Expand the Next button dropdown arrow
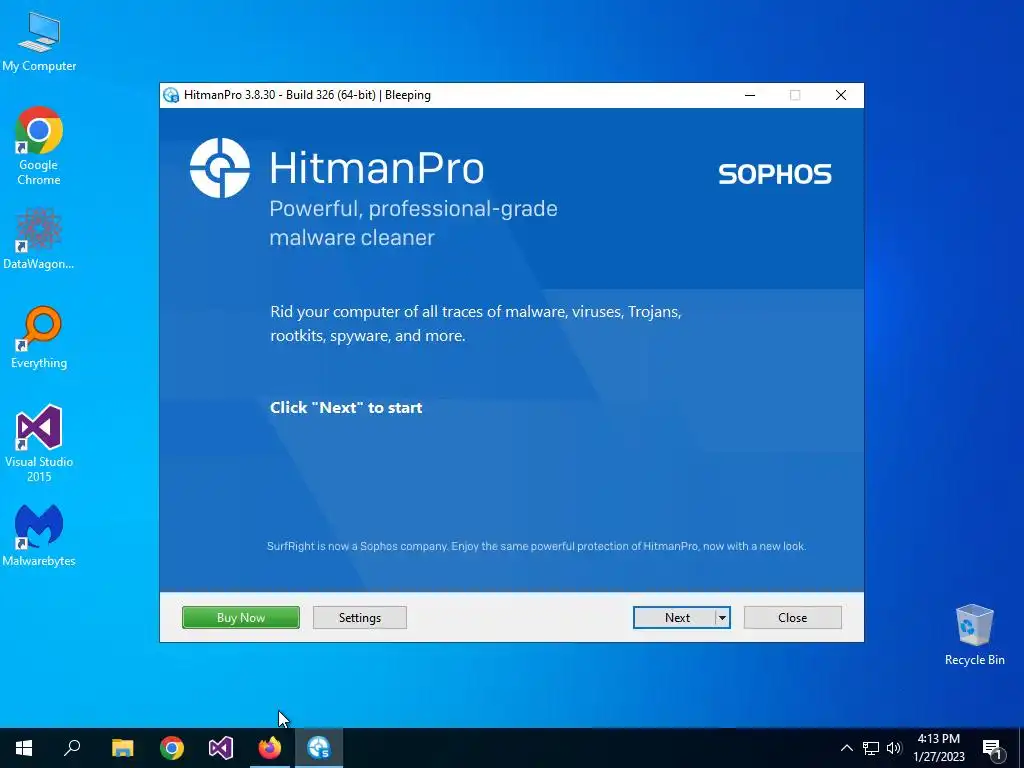 (x=722, y=617)
